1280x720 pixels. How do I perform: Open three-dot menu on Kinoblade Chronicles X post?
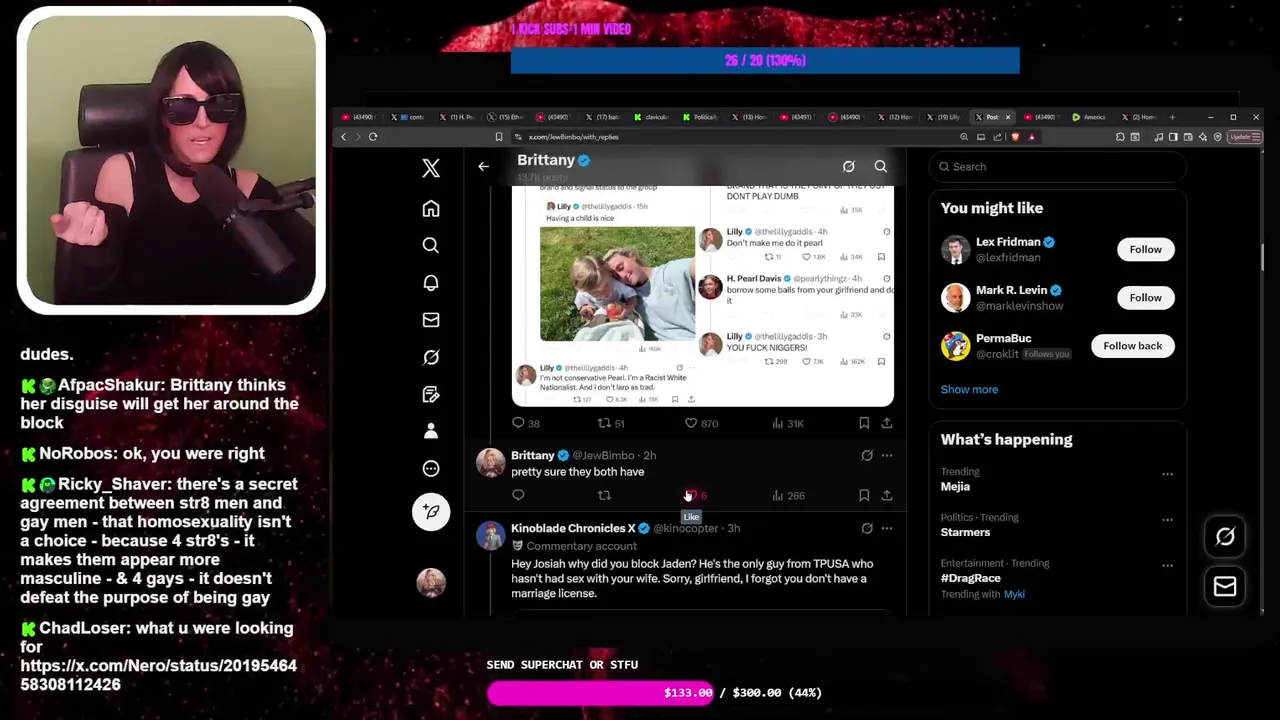click(x=887, y=528)
